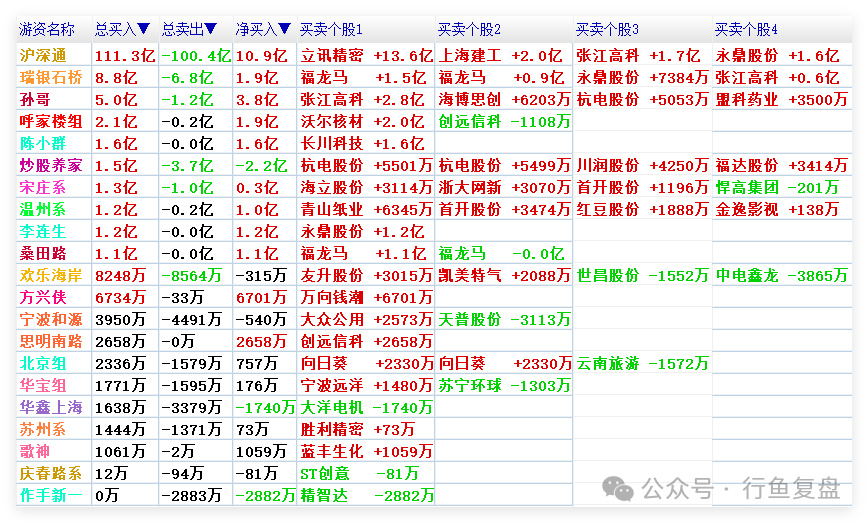Screen dimensions: 868x523
Task: Click 金逸影视 +138万 cell
Action: click(777, 209)
